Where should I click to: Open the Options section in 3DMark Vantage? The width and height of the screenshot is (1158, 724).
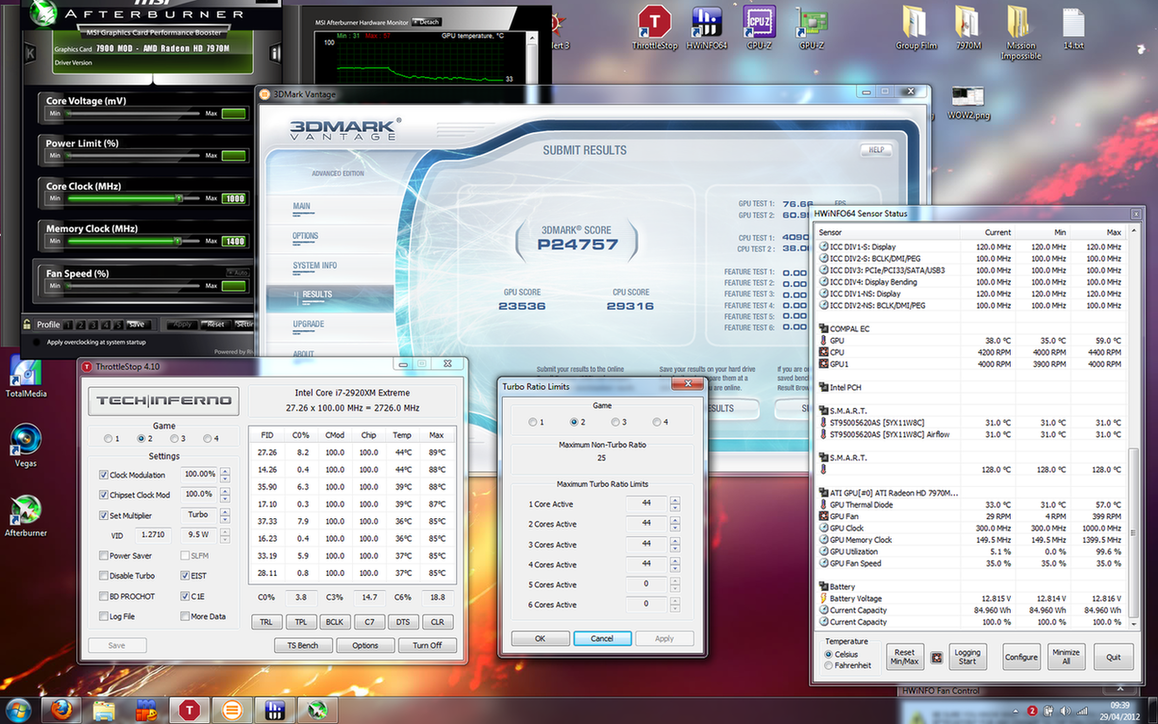[305, 236]
